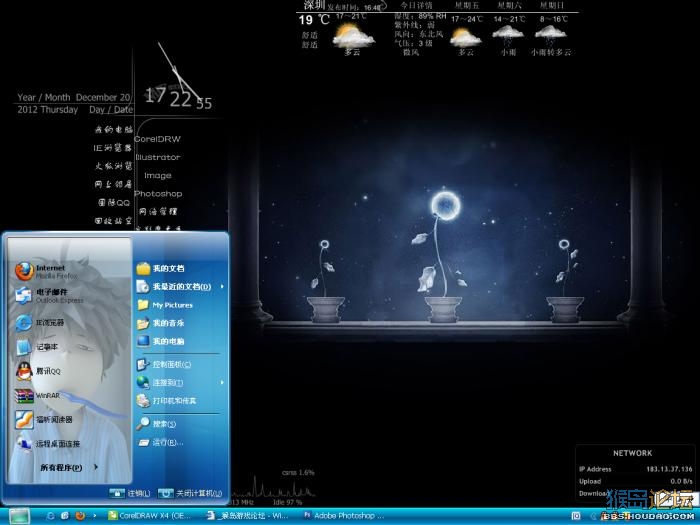Open Image shortcut in desktop launcher
Screen dimensions: 700x525
click(x=158, y=175)
